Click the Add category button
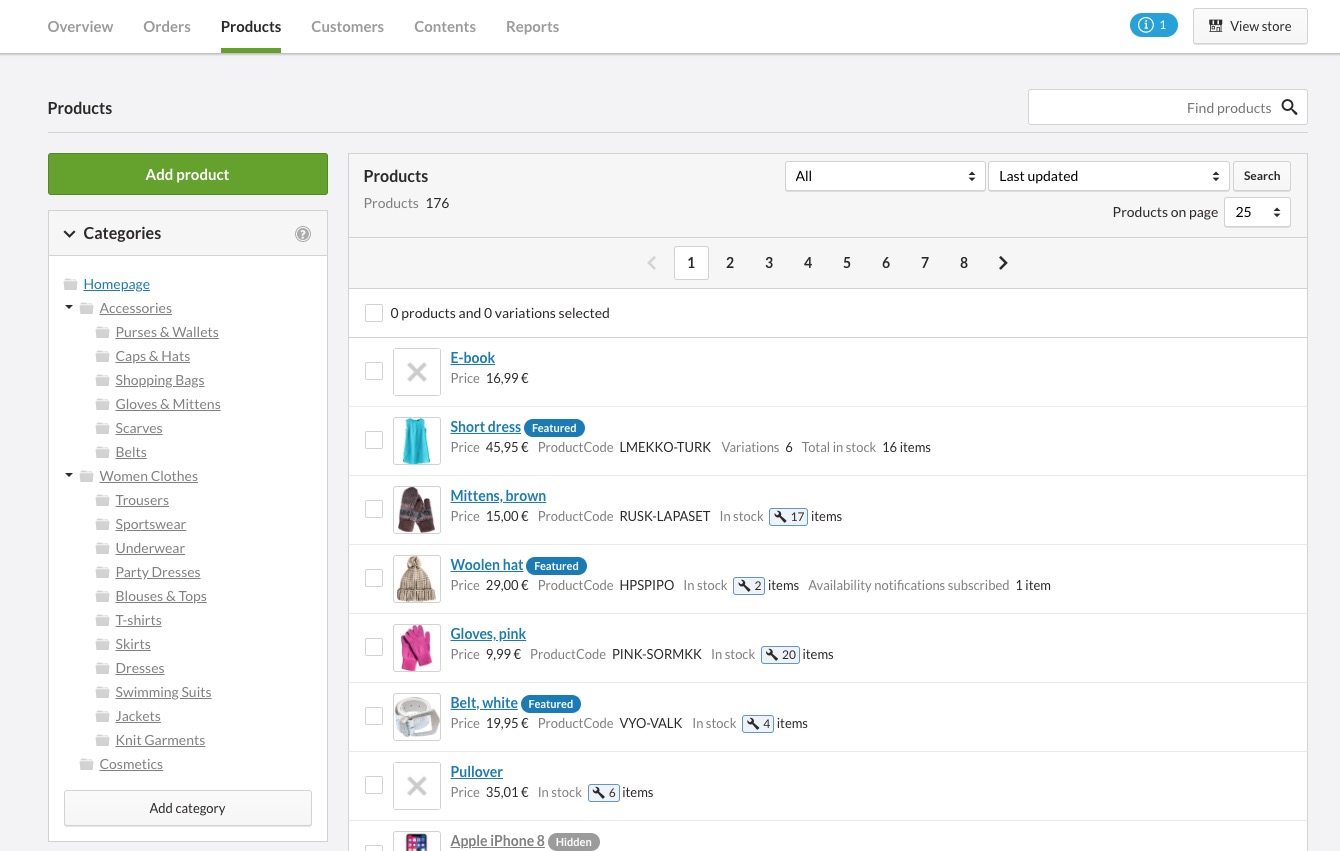Image resolution: width=1340 pixels, height=851 pixels. 188,808
